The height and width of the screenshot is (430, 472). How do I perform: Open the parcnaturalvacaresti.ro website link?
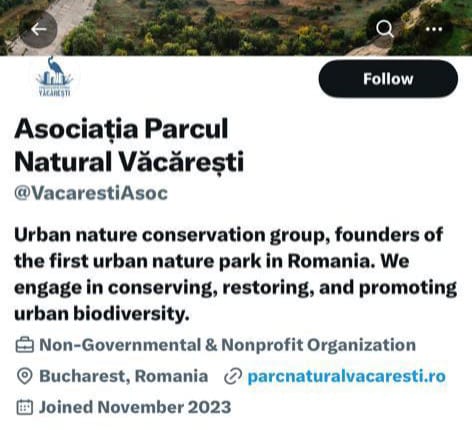(347, 376)
